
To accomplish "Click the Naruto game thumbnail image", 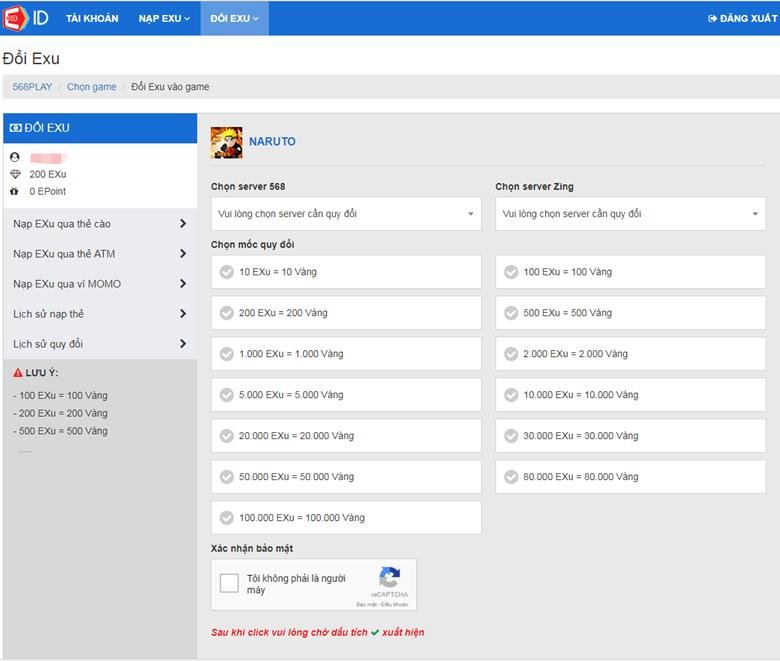I will point(226,142).
